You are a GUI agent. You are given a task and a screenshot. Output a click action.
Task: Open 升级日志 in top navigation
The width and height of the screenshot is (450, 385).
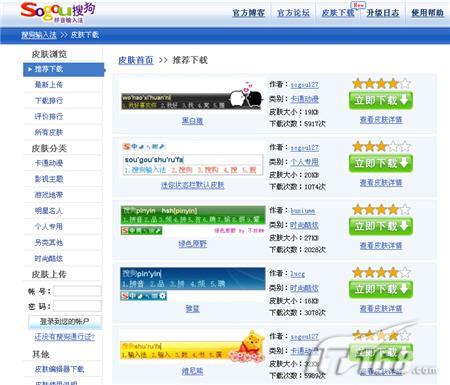pyautogui.click(x=383, y=13)
